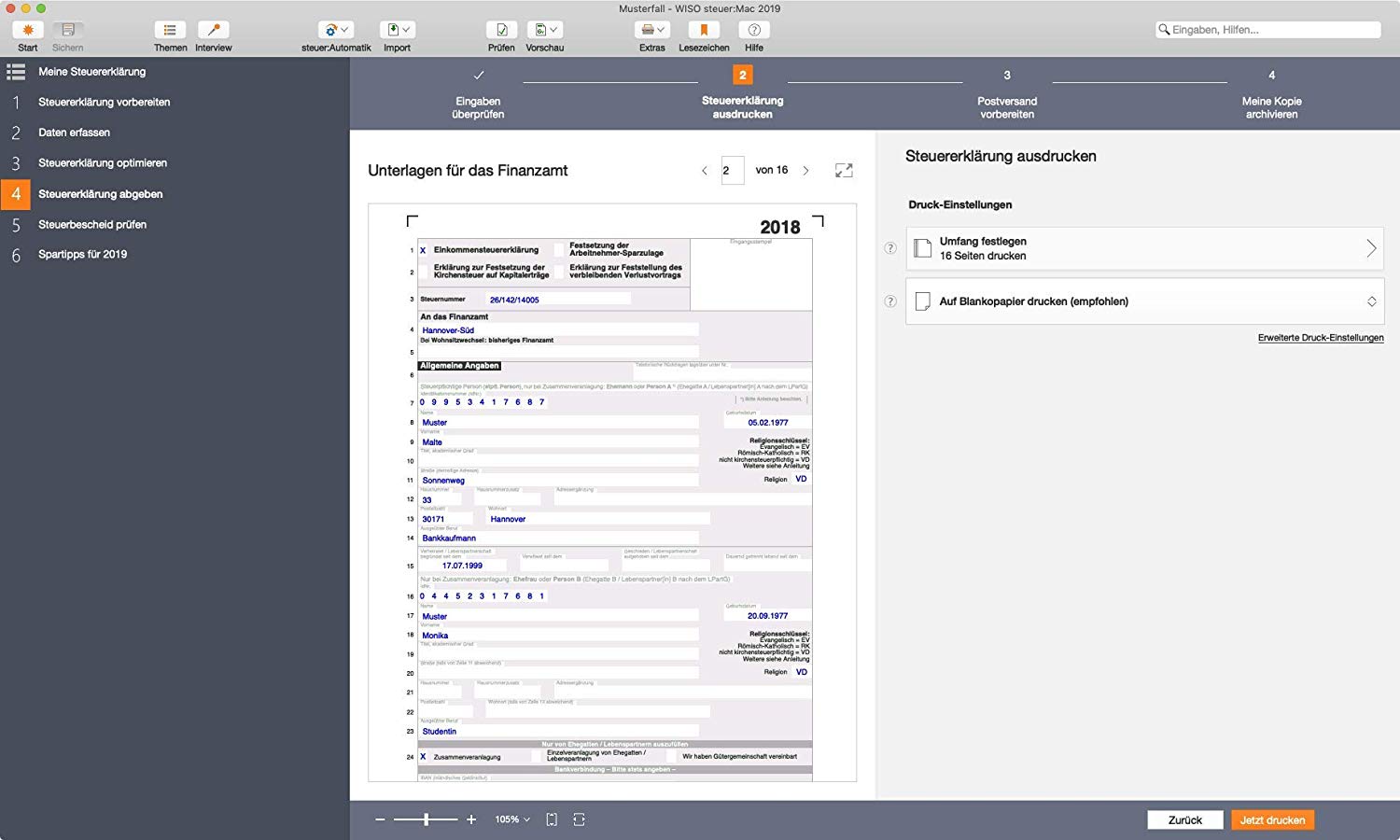
Task: Expand the Umfang festlegen option
Action: [x=1144, y=248]
